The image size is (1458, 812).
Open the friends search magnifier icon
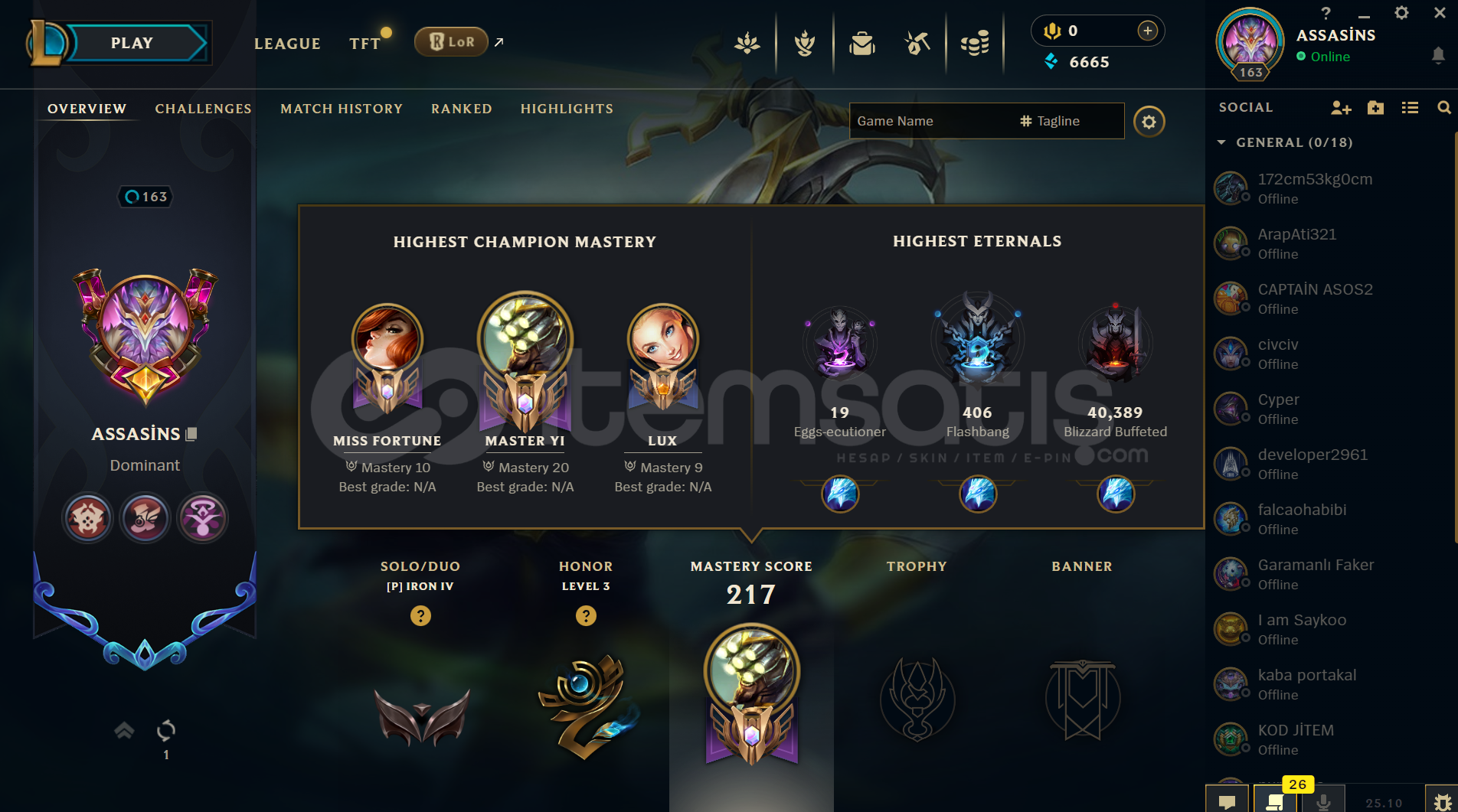(x=1444, y=108)
